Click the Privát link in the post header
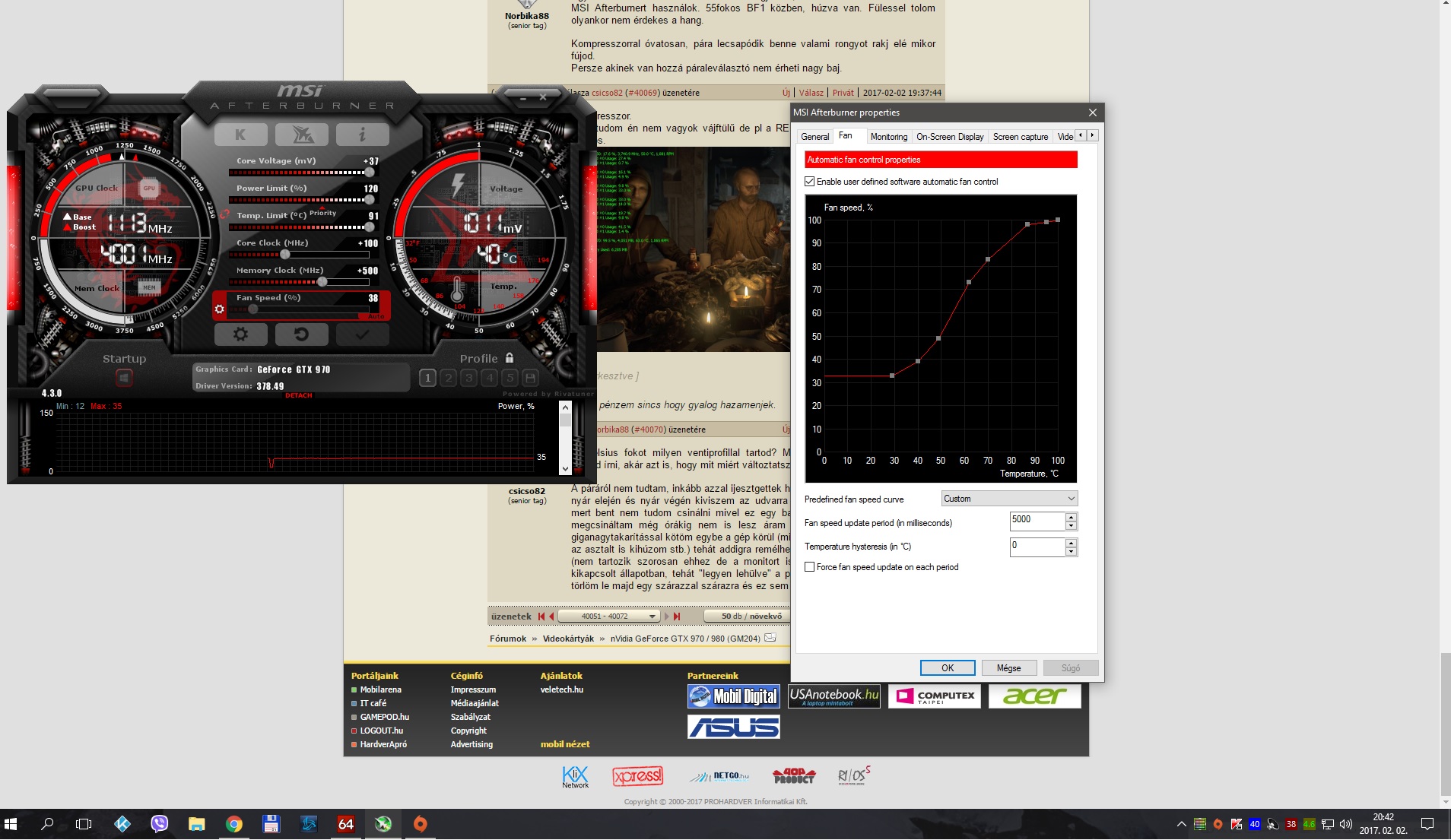The height and width of the screenshot is (840, 1451). point(843,93)
